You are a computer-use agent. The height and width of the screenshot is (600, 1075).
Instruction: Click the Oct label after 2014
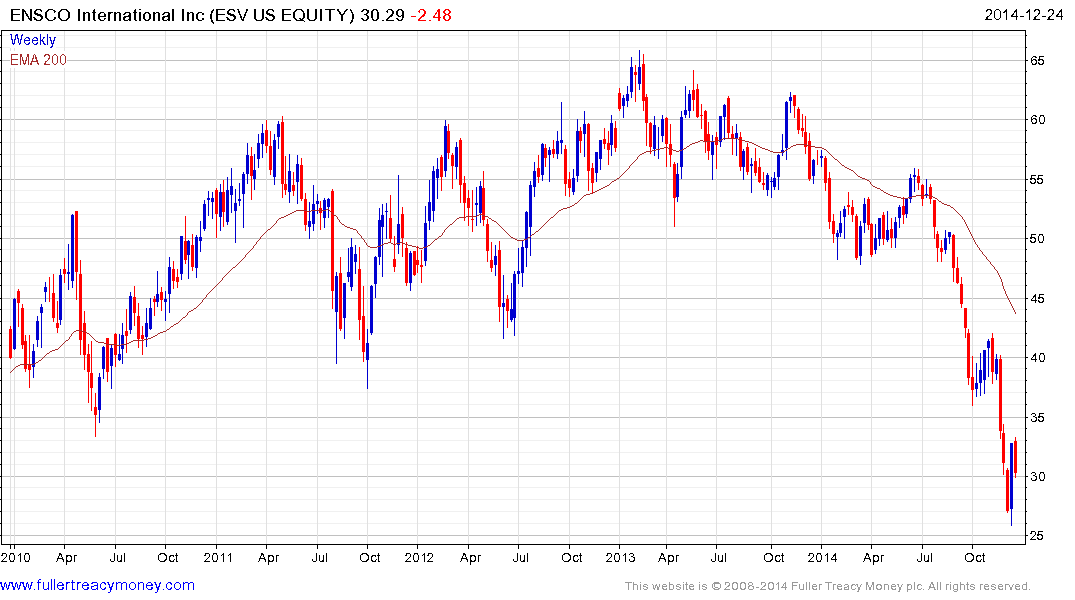pos(975,557)
